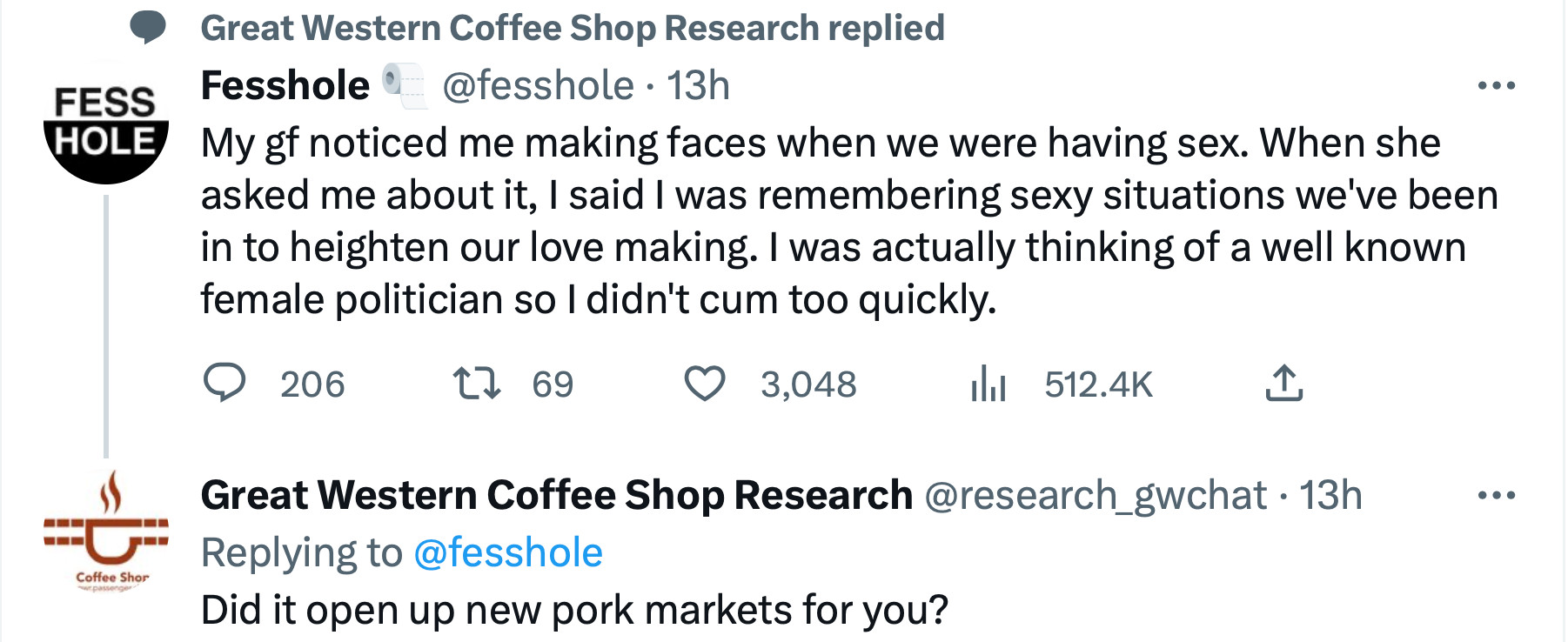1568x642 pixels.
Task: Click the share upload arrow icon
Action: pyautogui.click(x=1283, y=383)
